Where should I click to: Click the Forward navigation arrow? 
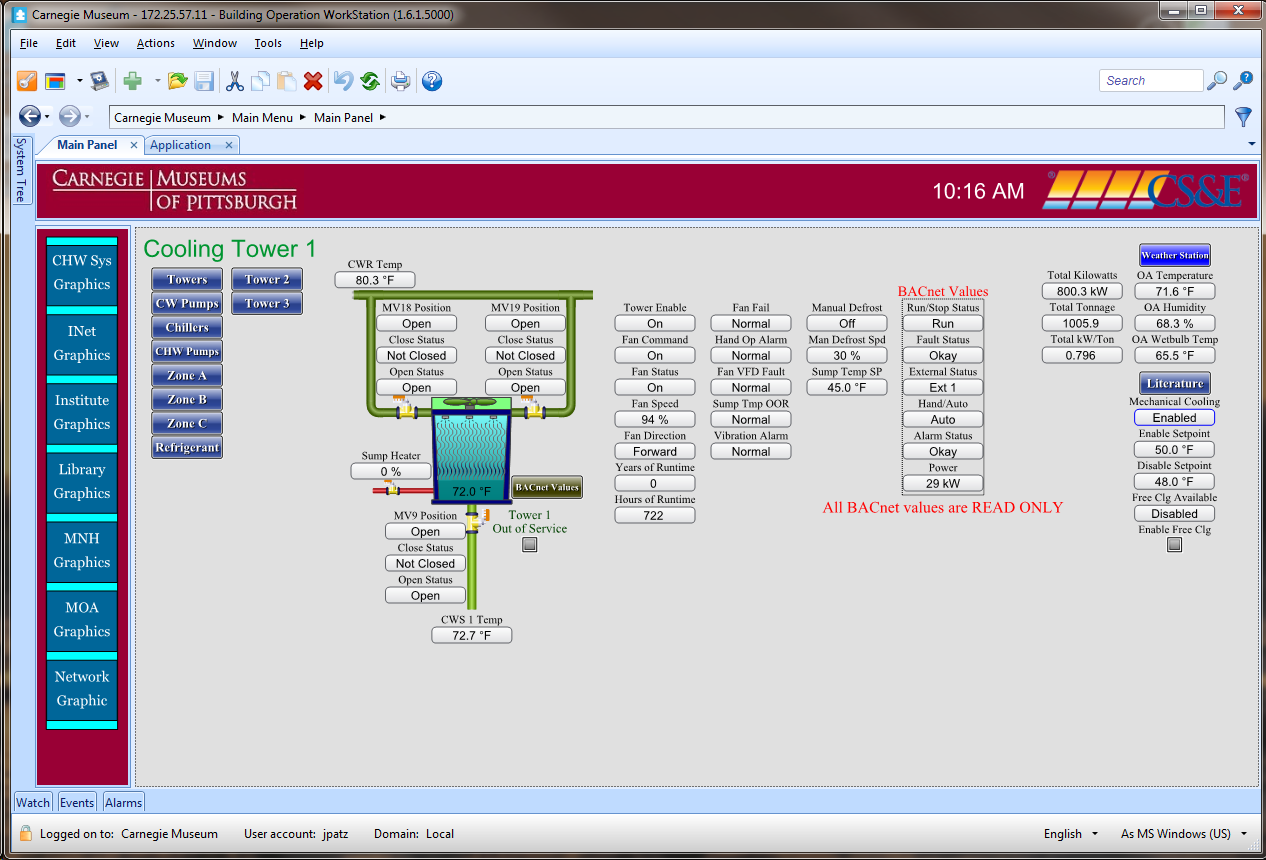[x=69, y=117]
